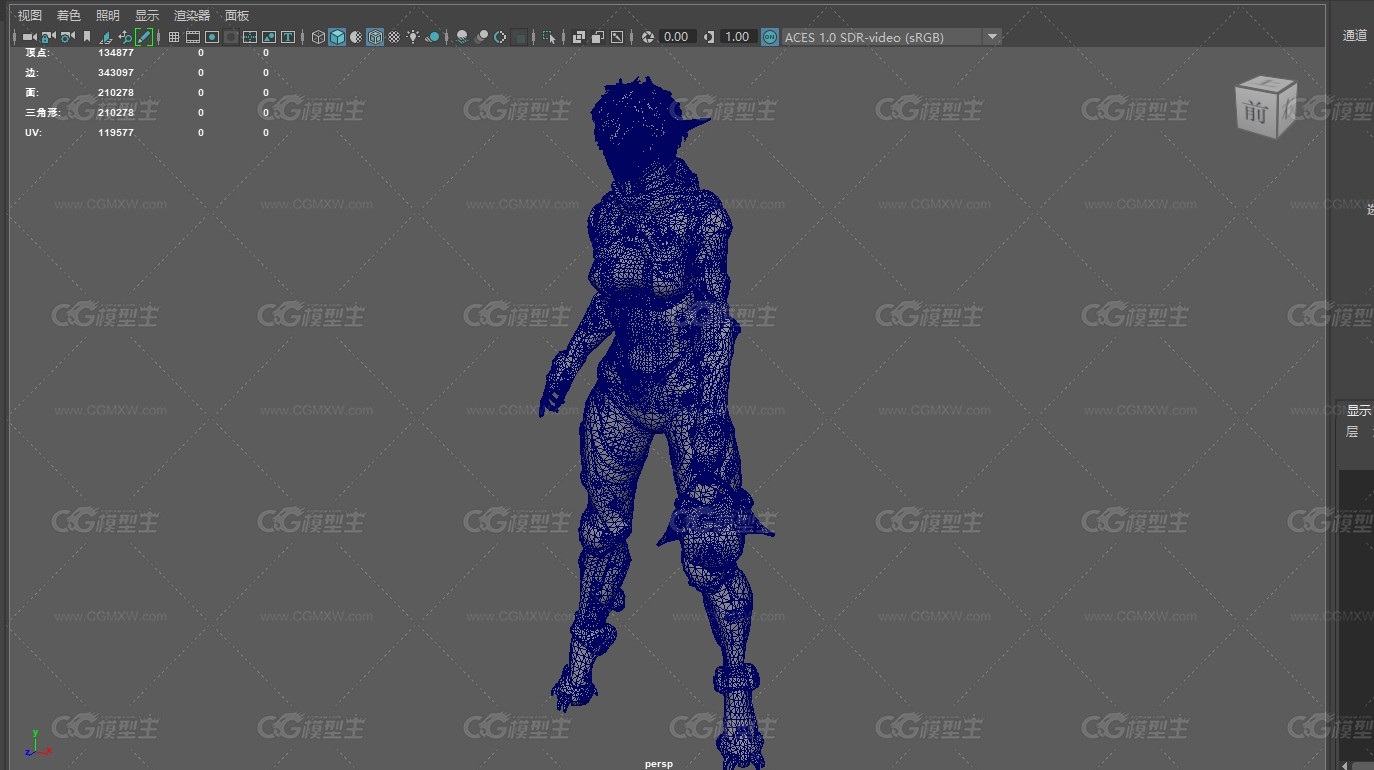This screenshot has width=1374, height=770.
Task: Toggle Multisample Anti-aliasing icon
Action: coord(500,37)
